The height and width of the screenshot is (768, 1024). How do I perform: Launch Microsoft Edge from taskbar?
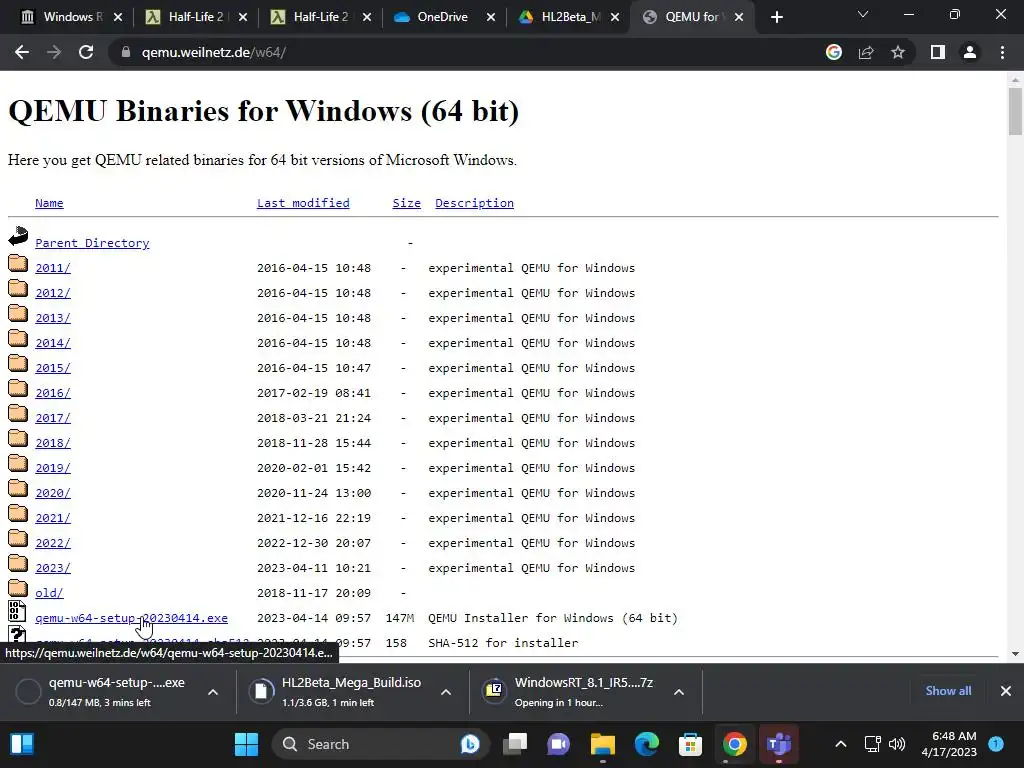[647, 744]
